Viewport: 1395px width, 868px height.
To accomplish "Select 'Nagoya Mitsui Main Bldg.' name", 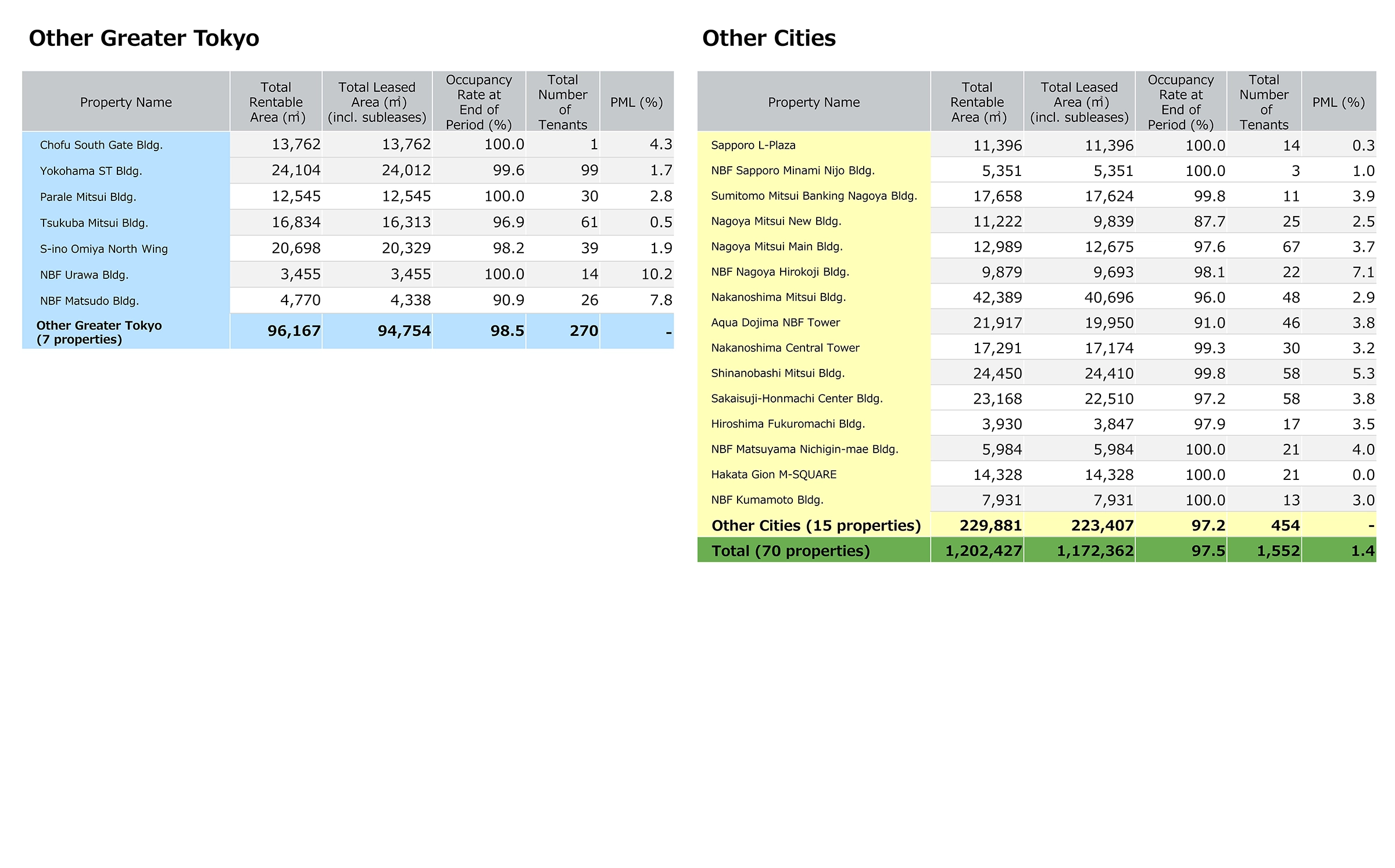I will point(777,246).
